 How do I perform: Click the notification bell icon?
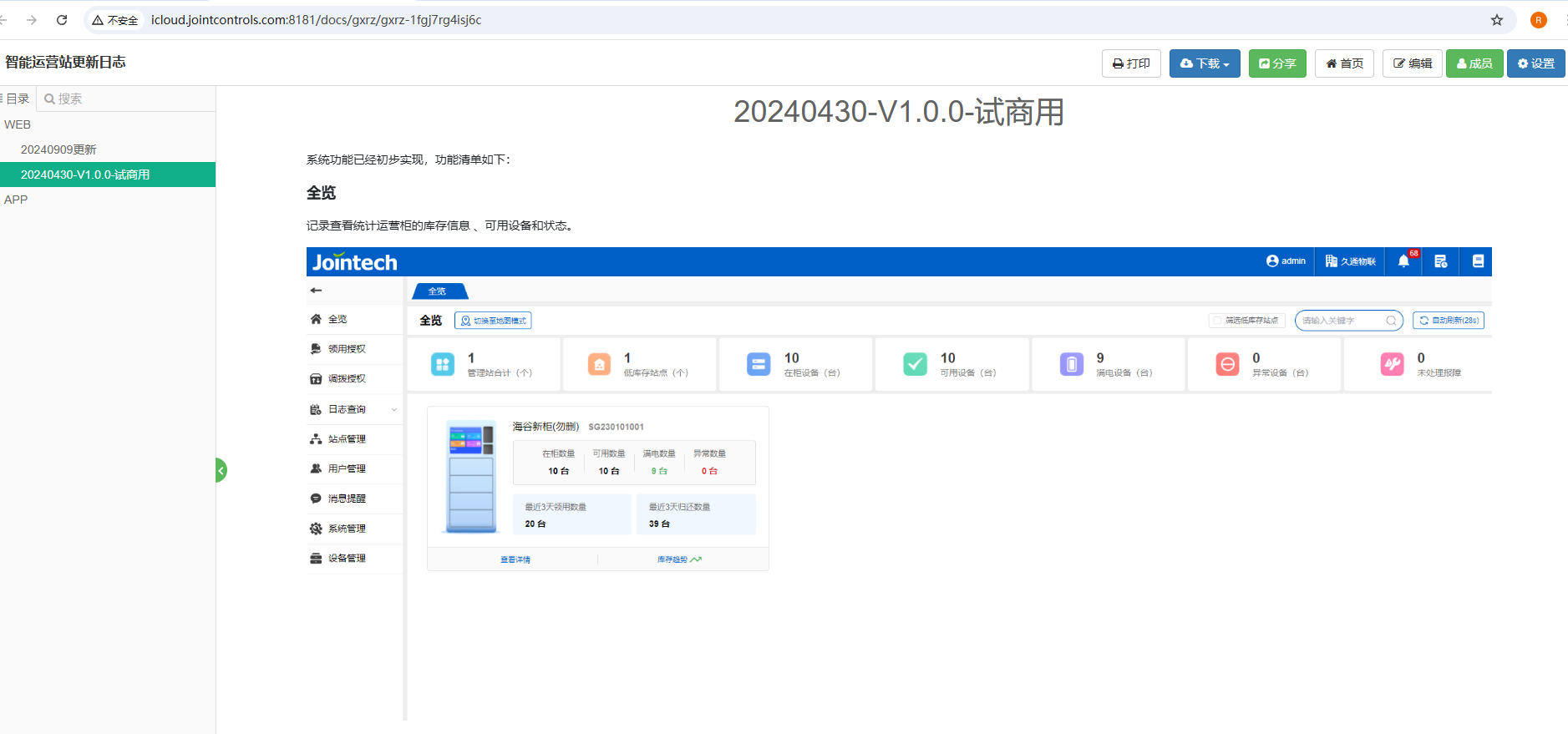(1403, 261)
